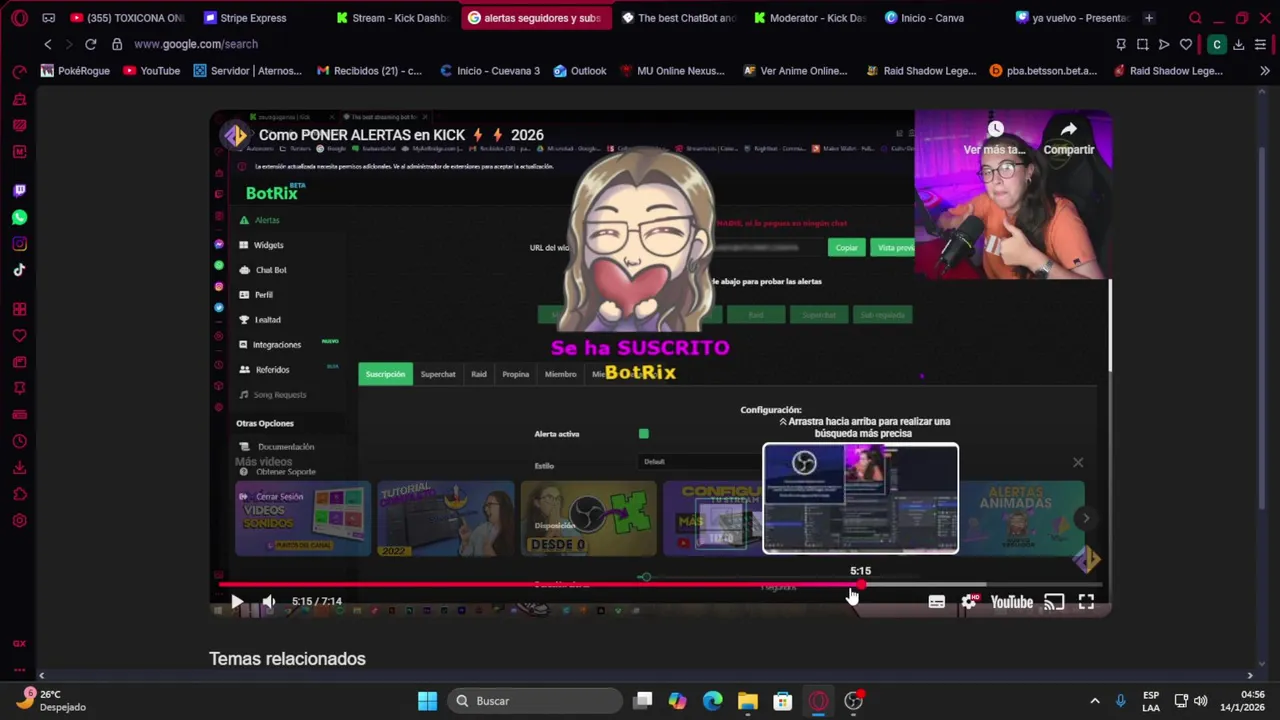Screen dimensions: 1280x720
Task: Open bookmarks heart icon in the sidebar
Action: tap(19, 336)
